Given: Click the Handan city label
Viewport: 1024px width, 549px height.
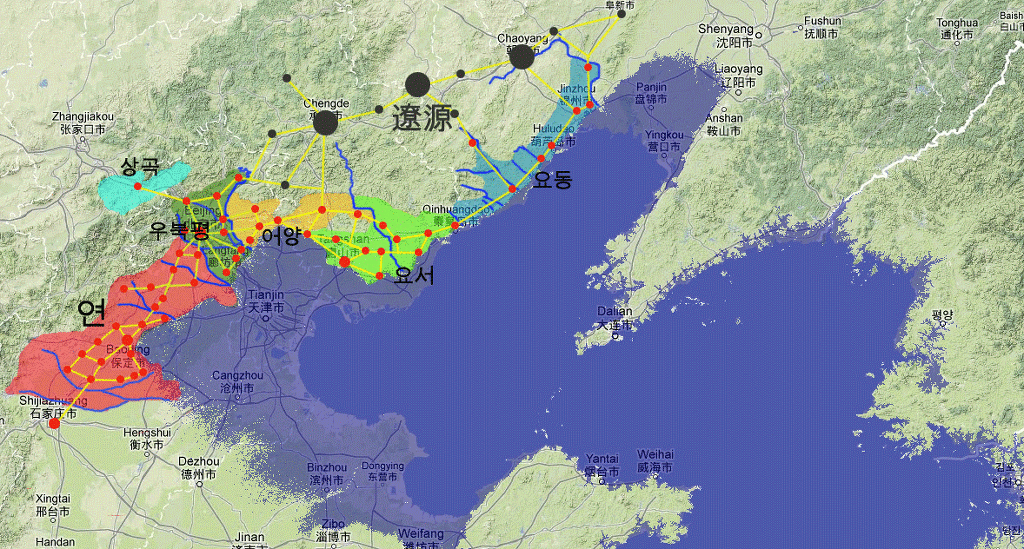Looking at the screenshot, I should click(55, 542).
